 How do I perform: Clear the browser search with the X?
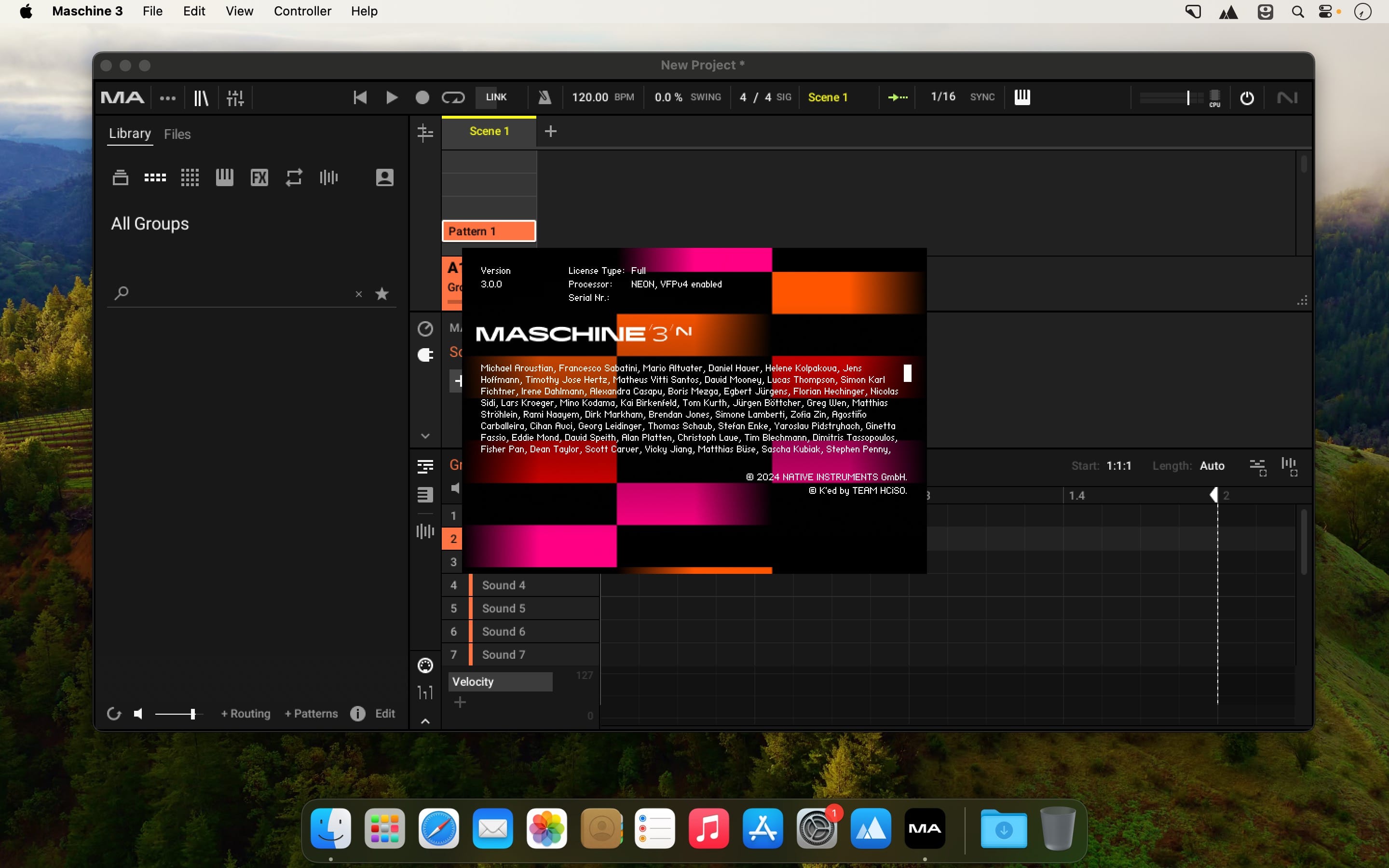(359, 295)
